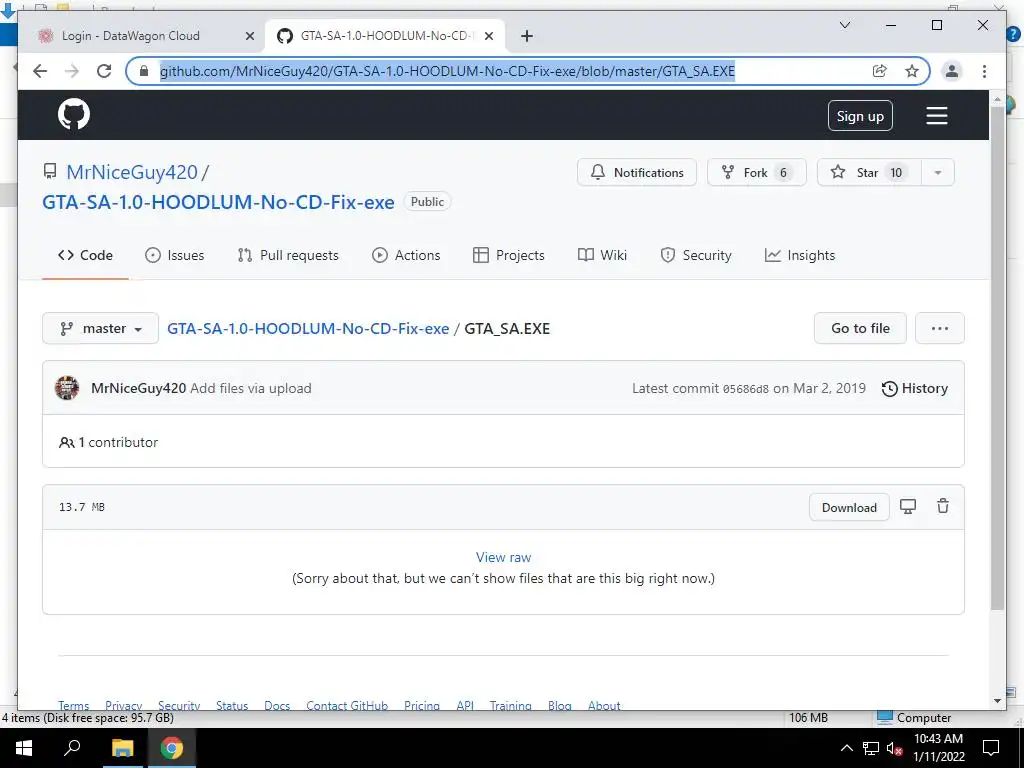Open GTA-SA-1.0-HOODLUM-No-CD-Fix-exe repository title link
1024x768 pixels.
(218, 202)
